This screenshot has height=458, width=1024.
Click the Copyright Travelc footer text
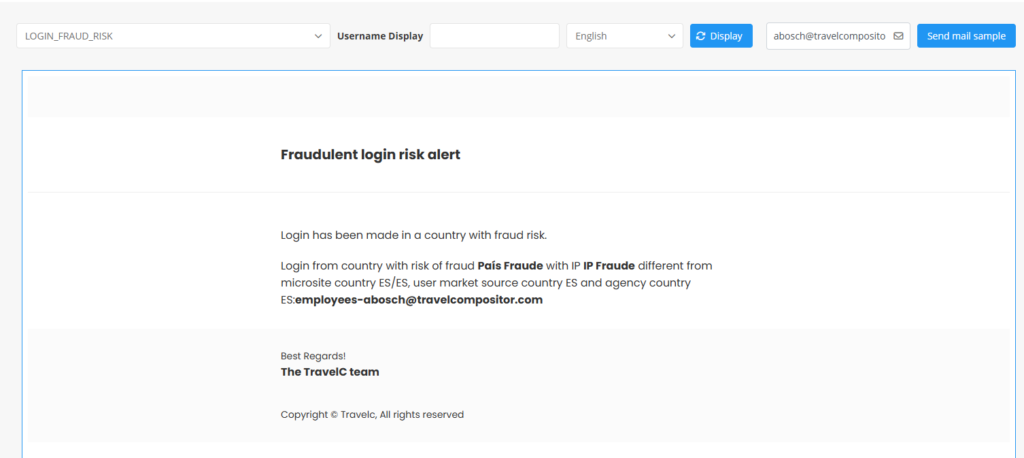372,414
